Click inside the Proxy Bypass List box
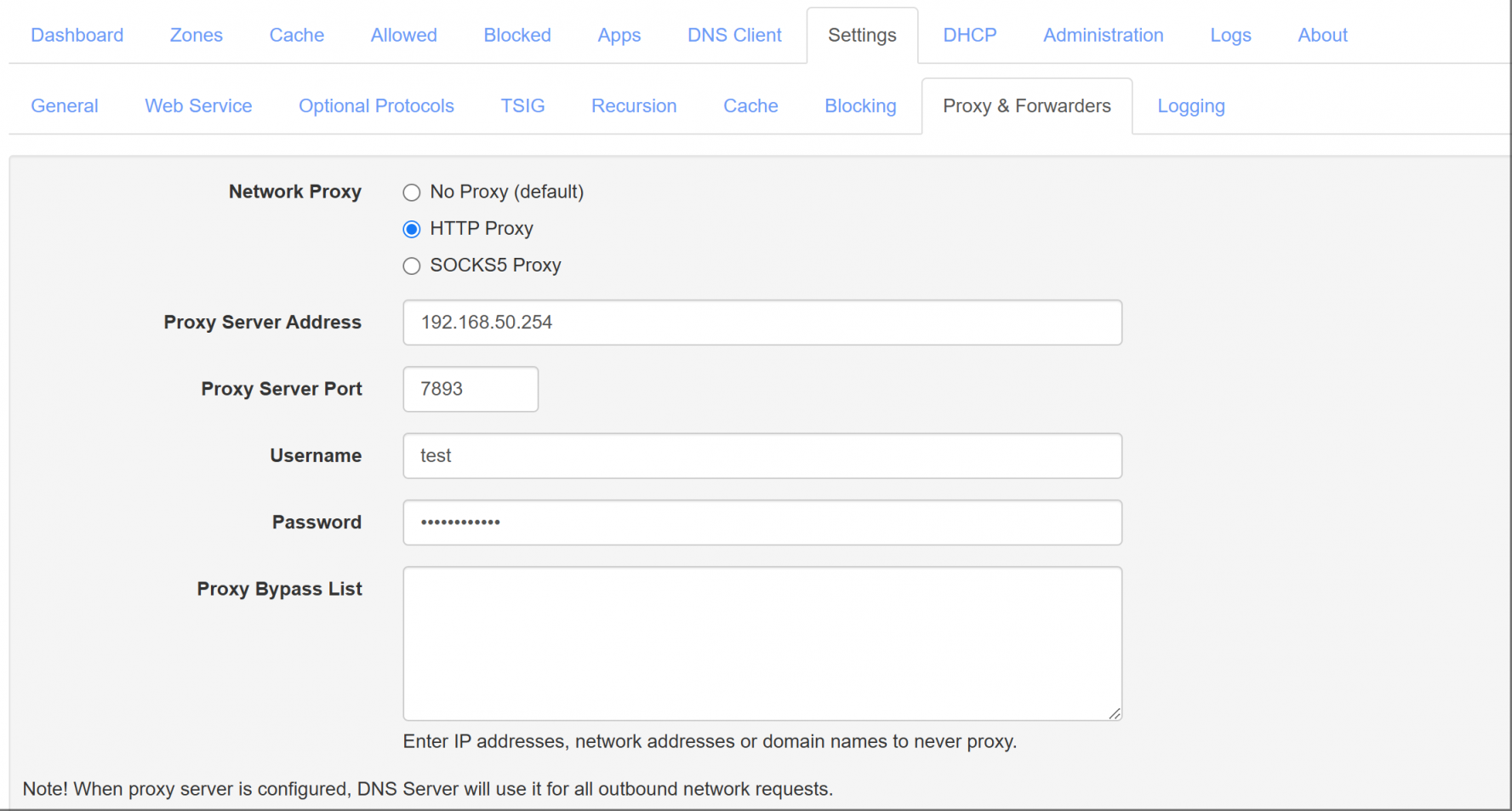Screen dimensions: 1512x811 [x=762, y=643]
